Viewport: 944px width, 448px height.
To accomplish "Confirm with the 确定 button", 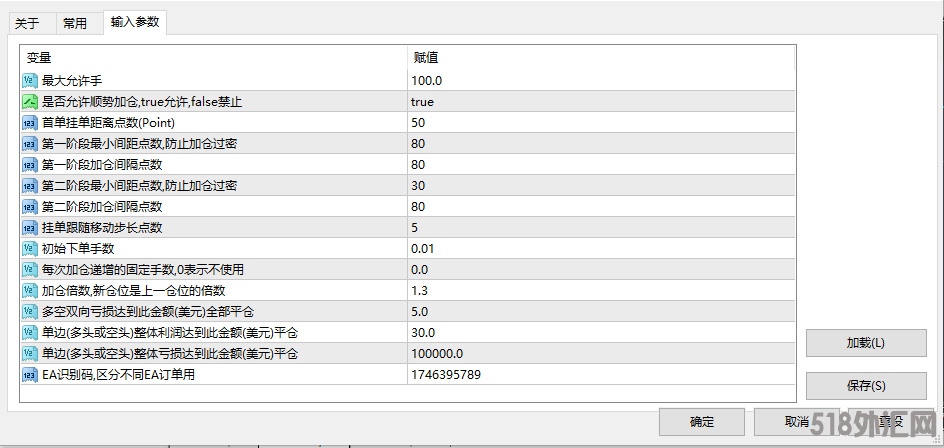I will pos(702,422).
